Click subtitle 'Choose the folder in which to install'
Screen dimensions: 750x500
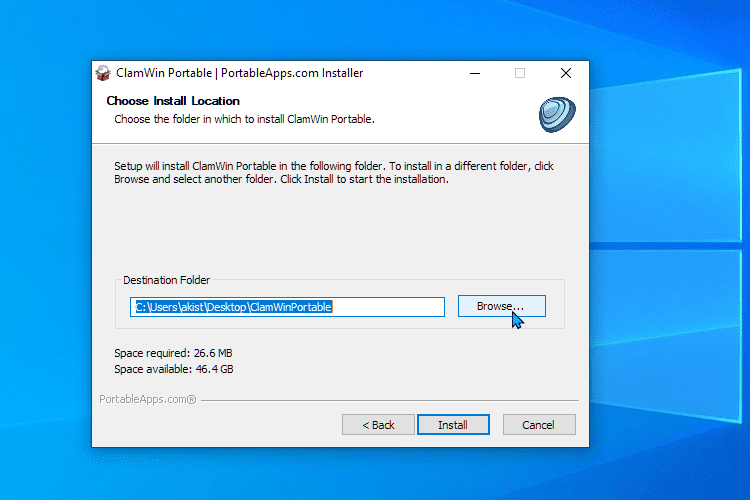pos(244,119)
